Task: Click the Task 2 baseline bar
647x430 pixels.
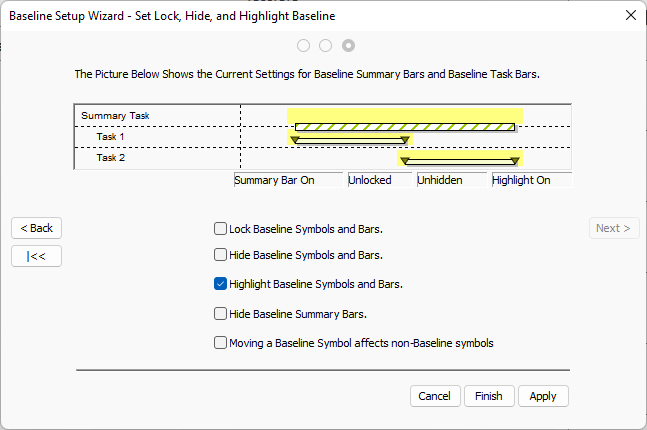Action: pyautogui.click(x=460, y=160)
